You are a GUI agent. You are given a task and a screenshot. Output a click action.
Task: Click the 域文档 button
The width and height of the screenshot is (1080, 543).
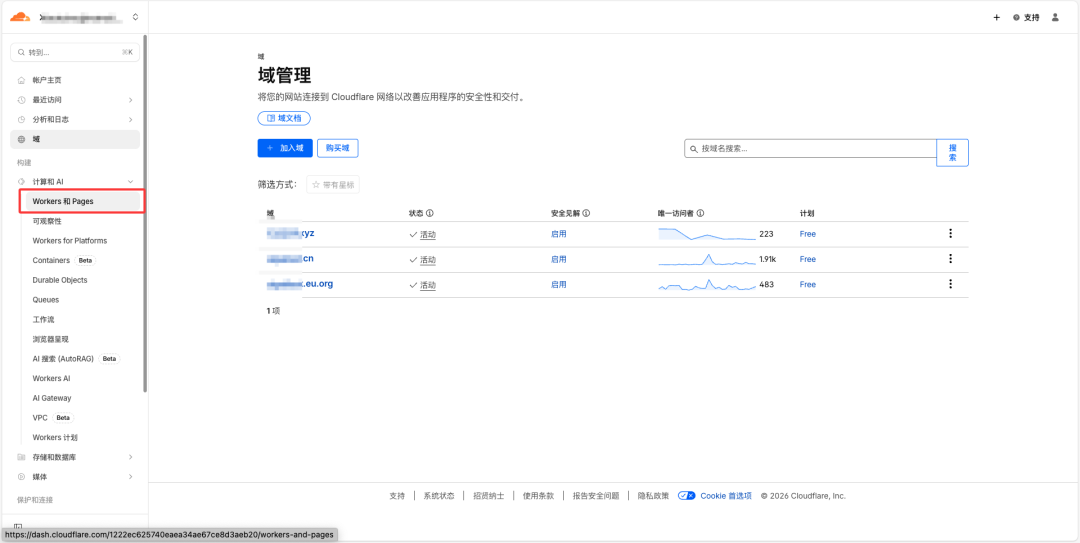pos(284,119)
